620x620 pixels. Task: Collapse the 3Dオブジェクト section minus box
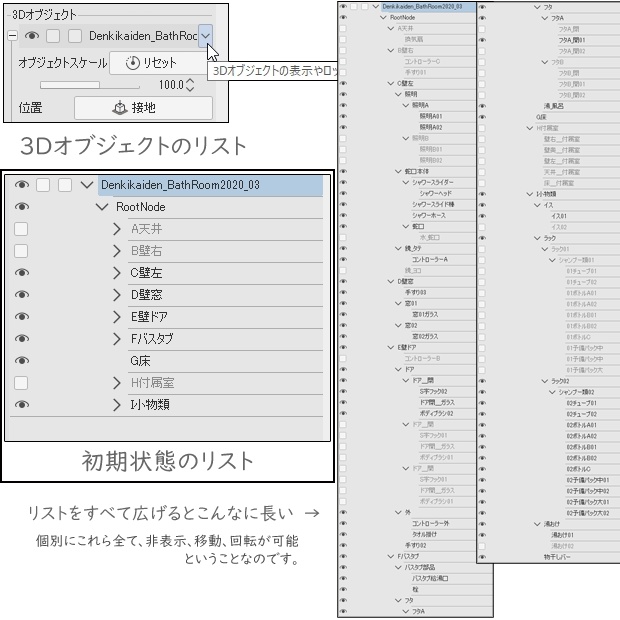click(12, 36)
